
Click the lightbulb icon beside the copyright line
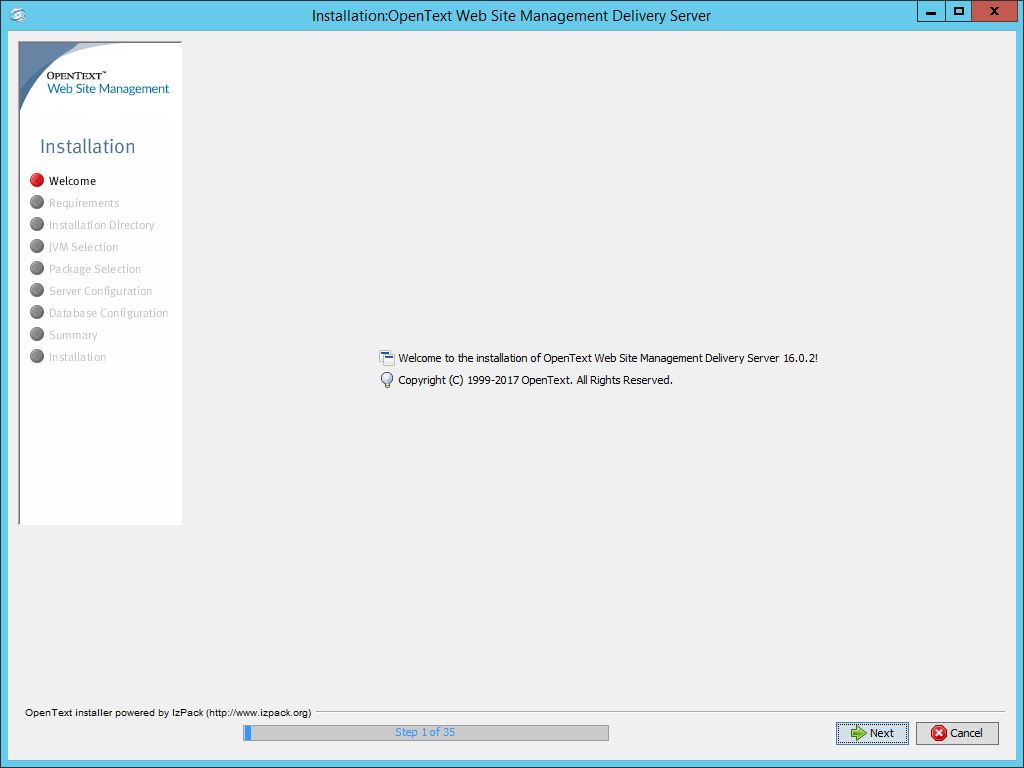[387, 379]
